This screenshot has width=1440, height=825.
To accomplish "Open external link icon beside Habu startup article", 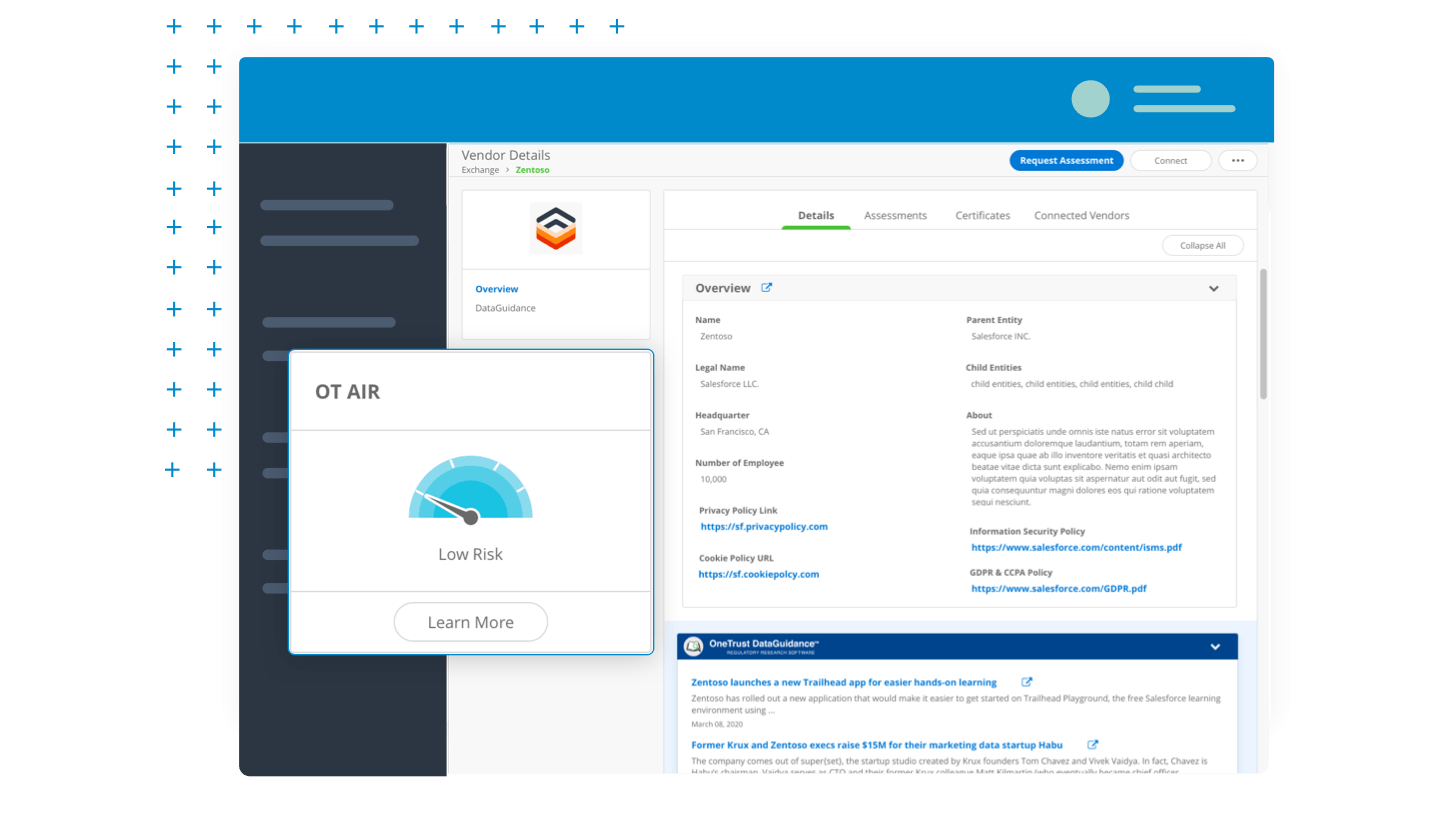I will [x=1093, y=745].
